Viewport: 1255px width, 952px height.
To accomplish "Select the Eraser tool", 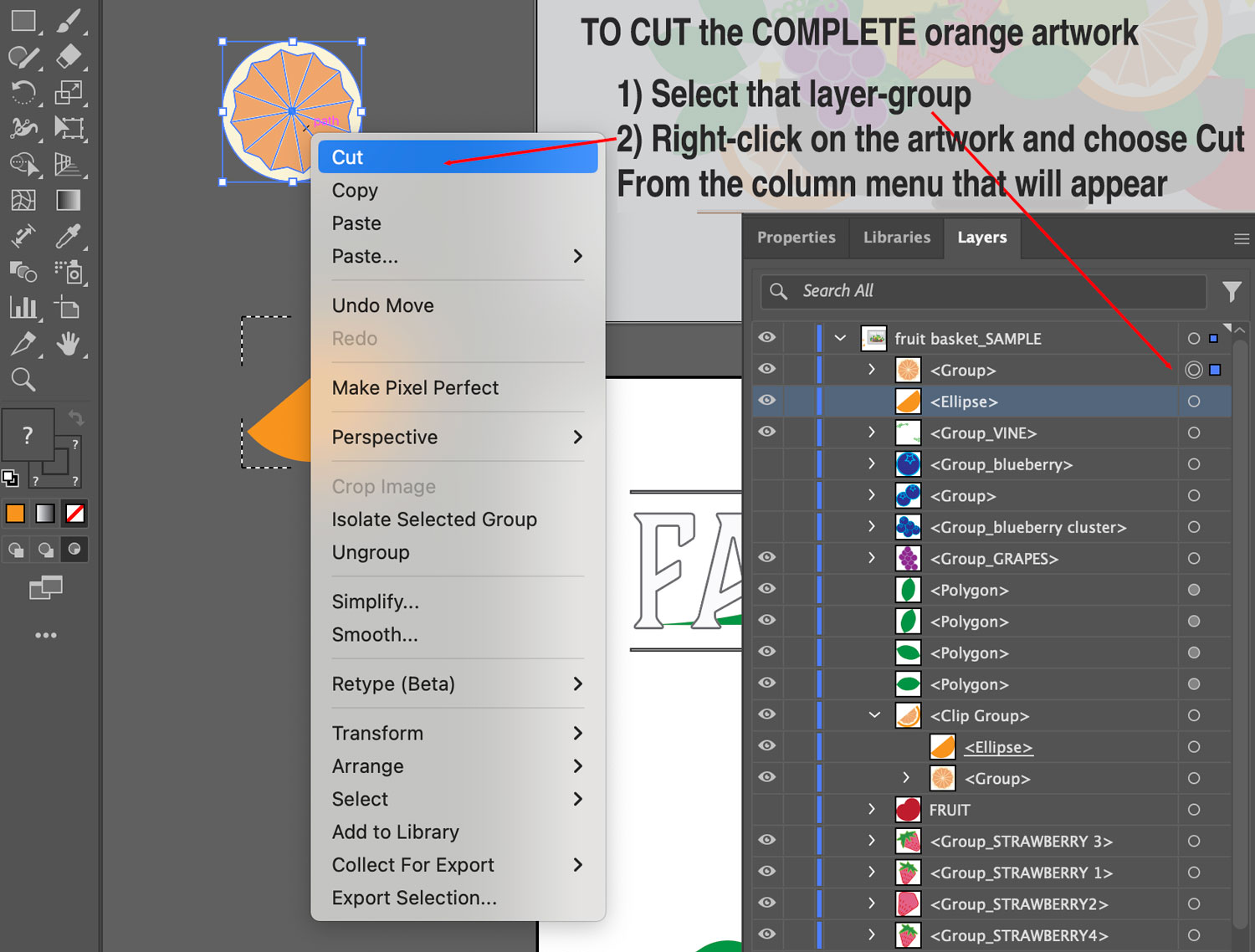I will click(69, 57).
